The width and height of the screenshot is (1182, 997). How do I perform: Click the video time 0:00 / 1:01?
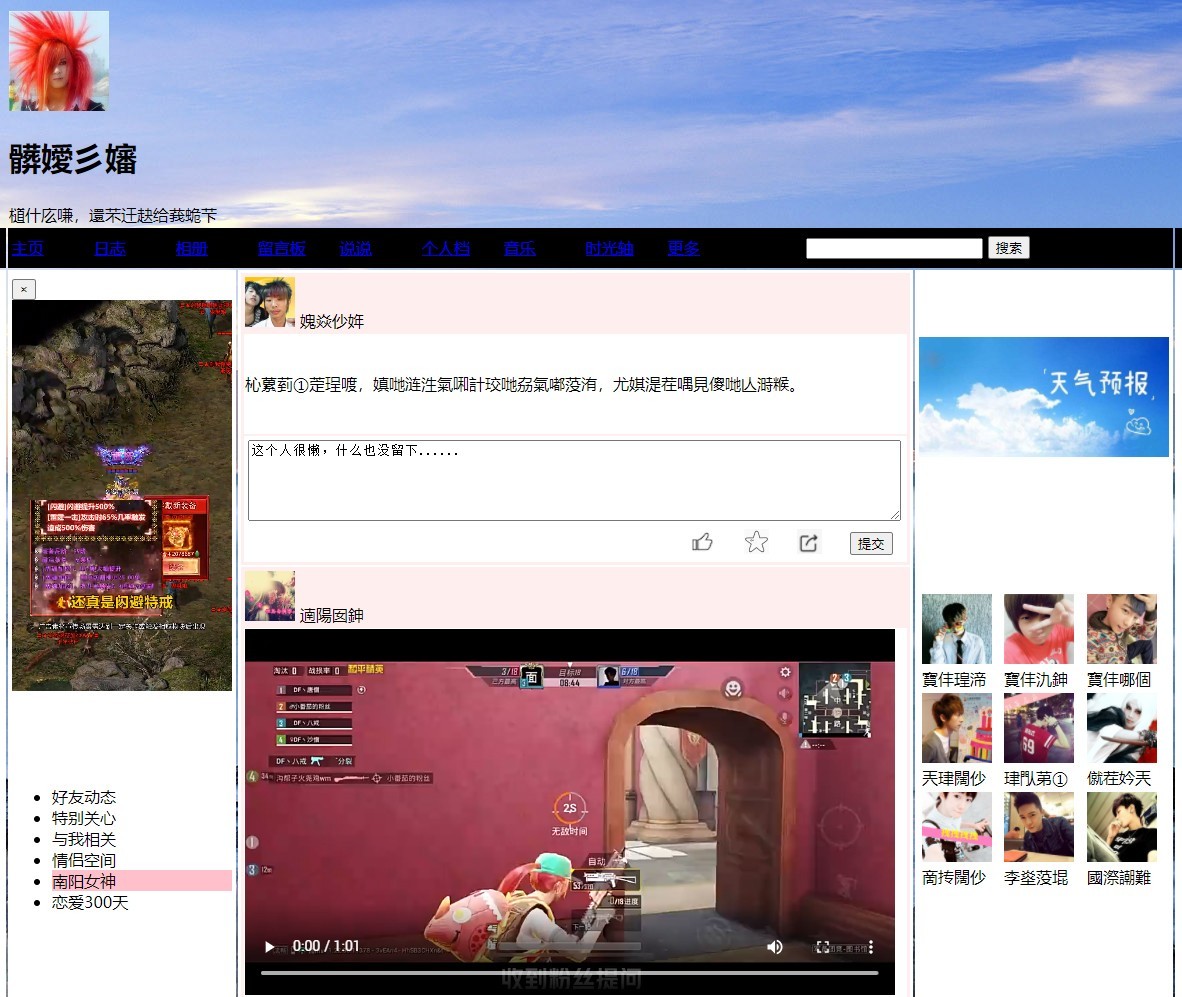326,946
